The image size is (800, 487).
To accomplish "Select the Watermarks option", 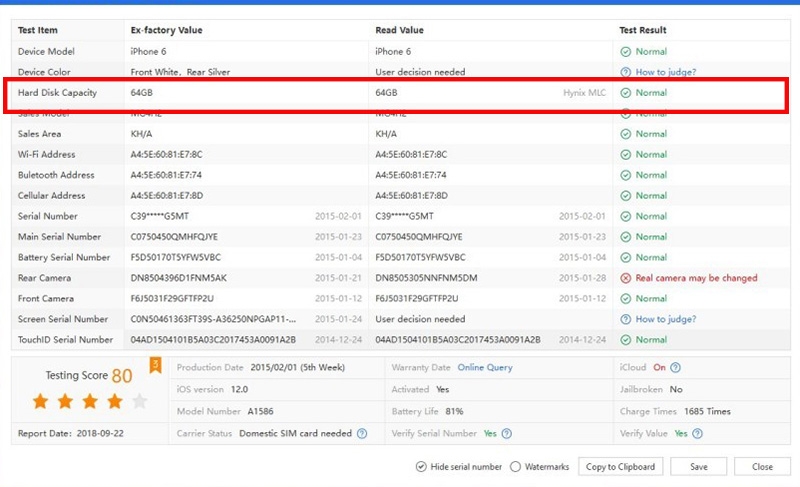I will [x=515, y=467].
